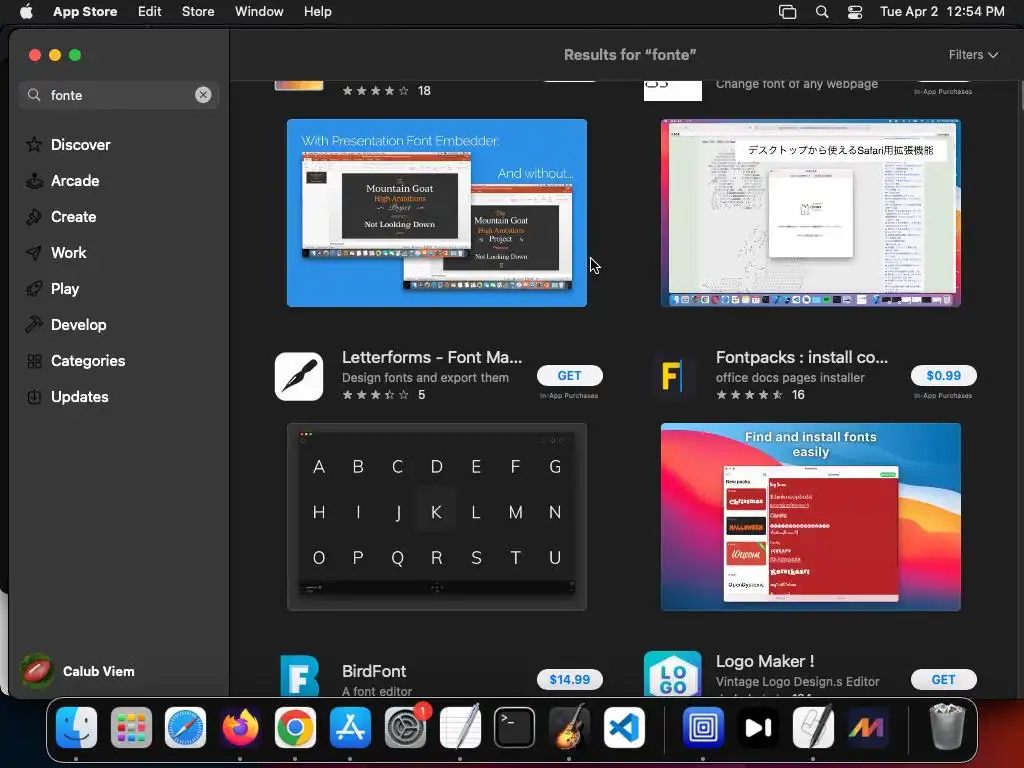Click the Design fonts and export them subtitle
This screenshot has height=768, width=1024.
point(425,377)
